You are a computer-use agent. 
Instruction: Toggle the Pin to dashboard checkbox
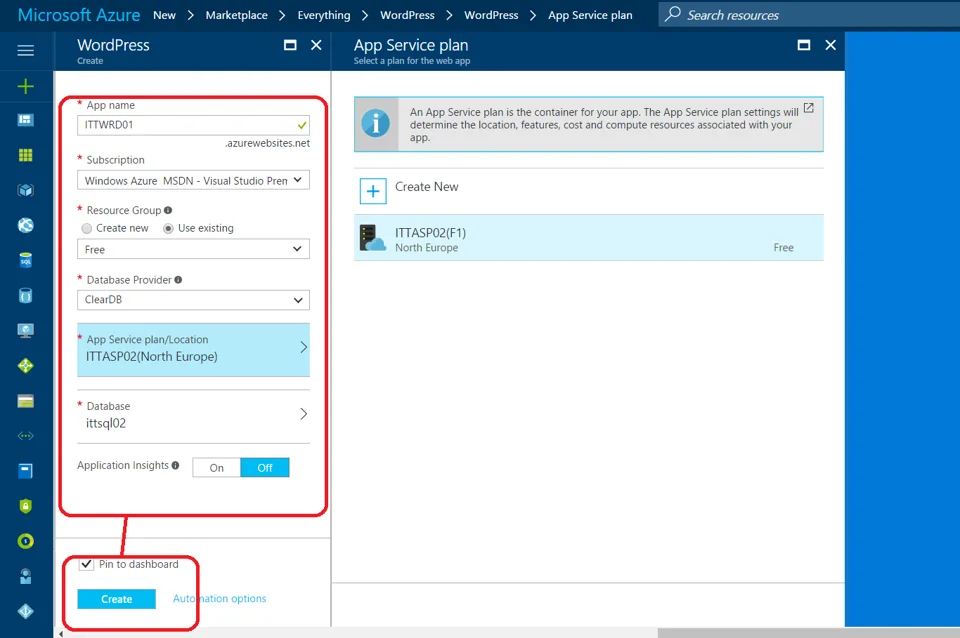click(x=86, y=564)
